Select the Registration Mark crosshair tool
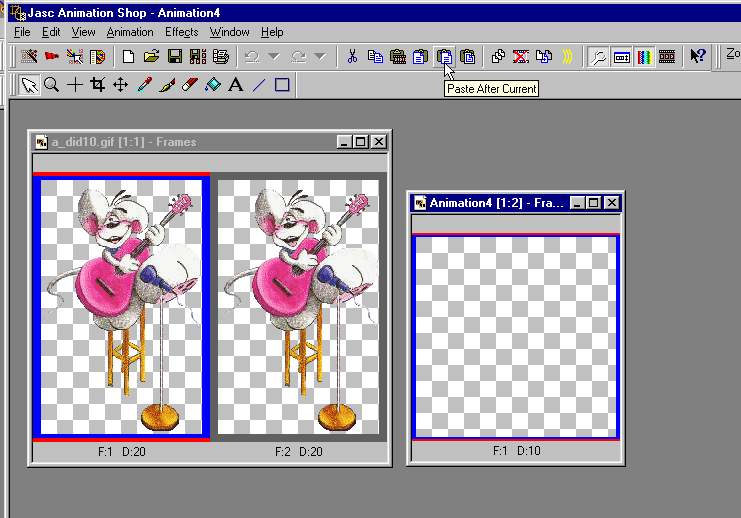The width and height of the screenshot is (741, 518). 75,85
